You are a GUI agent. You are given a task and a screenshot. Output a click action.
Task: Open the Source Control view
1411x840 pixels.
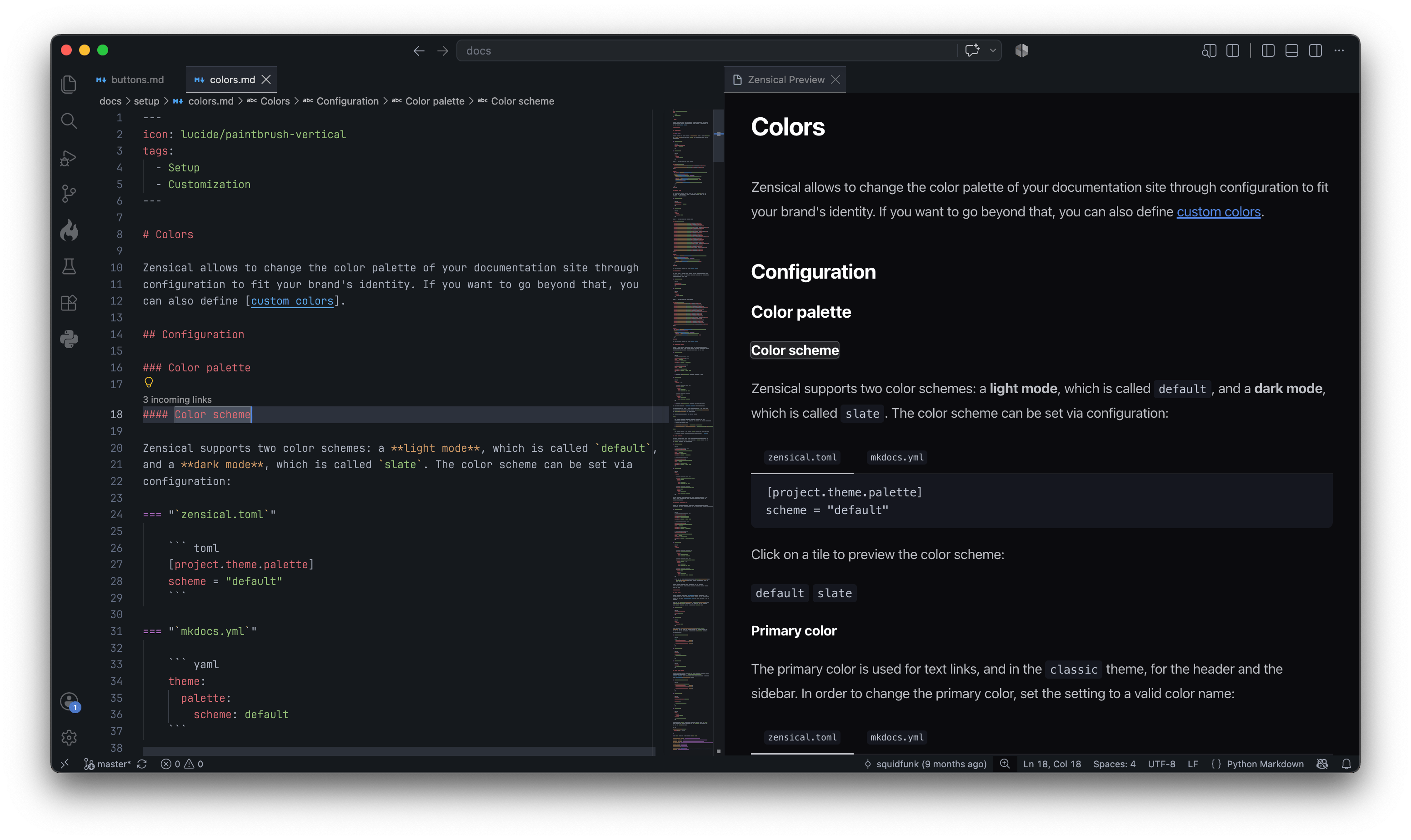(69, 194)
